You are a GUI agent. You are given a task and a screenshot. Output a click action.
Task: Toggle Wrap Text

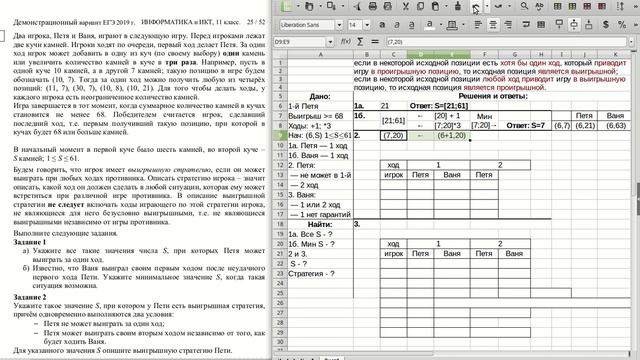click(x=526, y=25)
